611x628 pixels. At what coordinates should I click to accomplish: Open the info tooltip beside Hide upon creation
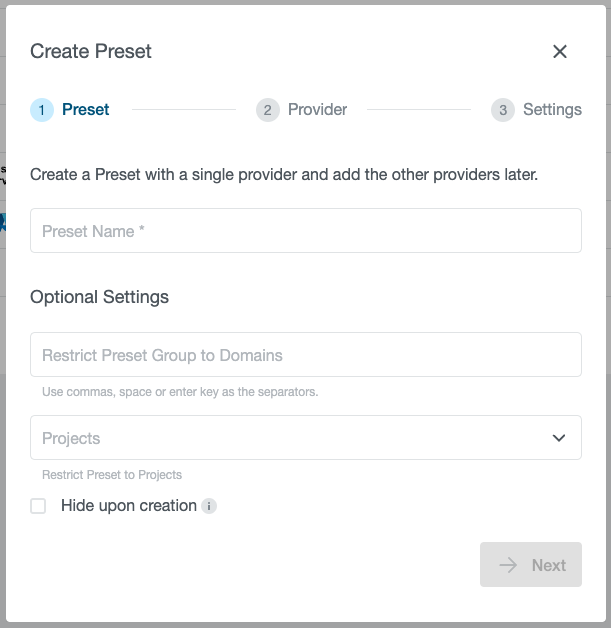(209, 506)
